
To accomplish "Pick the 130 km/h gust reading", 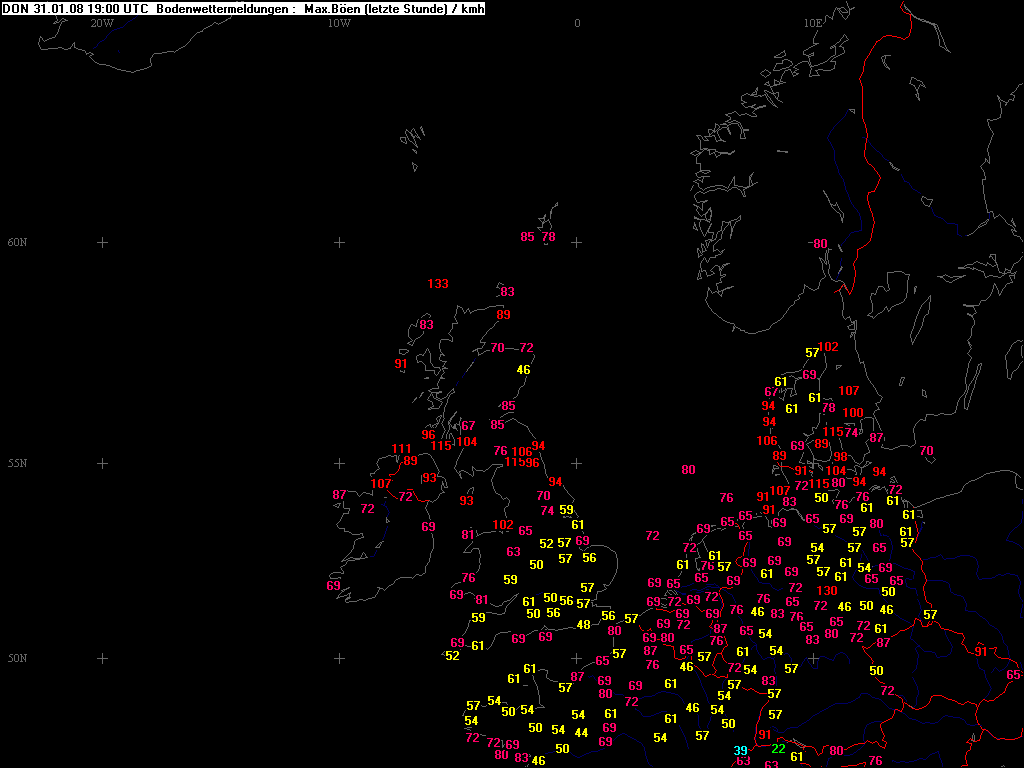I will 827,591.
